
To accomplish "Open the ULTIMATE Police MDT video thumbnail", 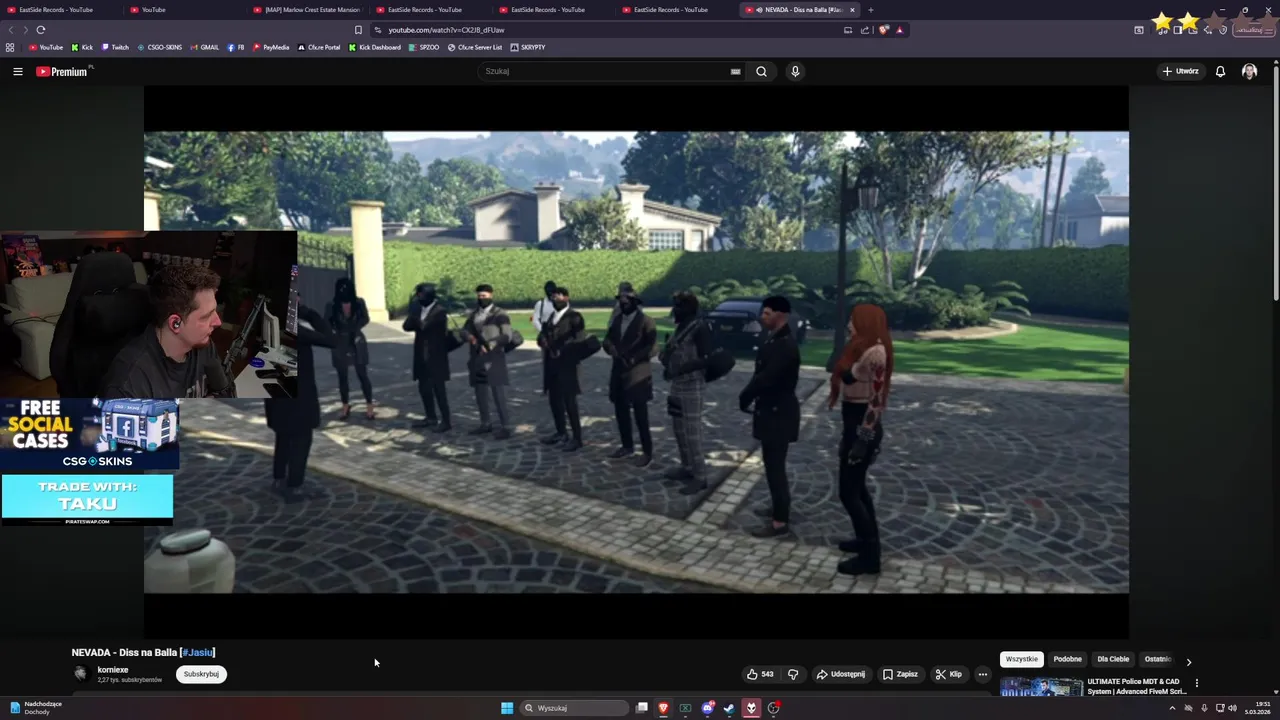I will (x=1041, y=687).
